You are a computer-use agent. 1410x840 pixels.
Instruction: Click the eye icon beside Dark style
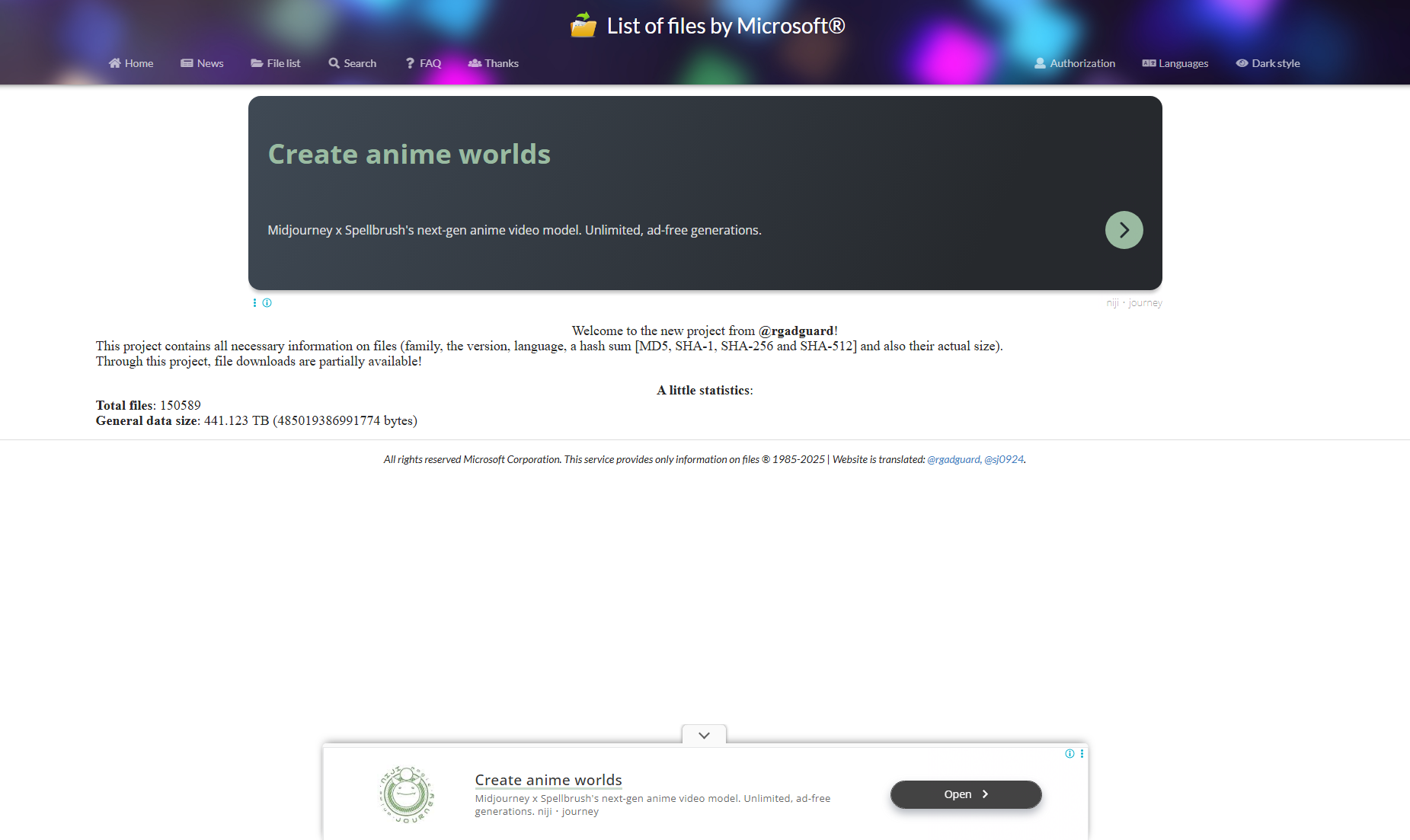click(x=1242, y=63)
